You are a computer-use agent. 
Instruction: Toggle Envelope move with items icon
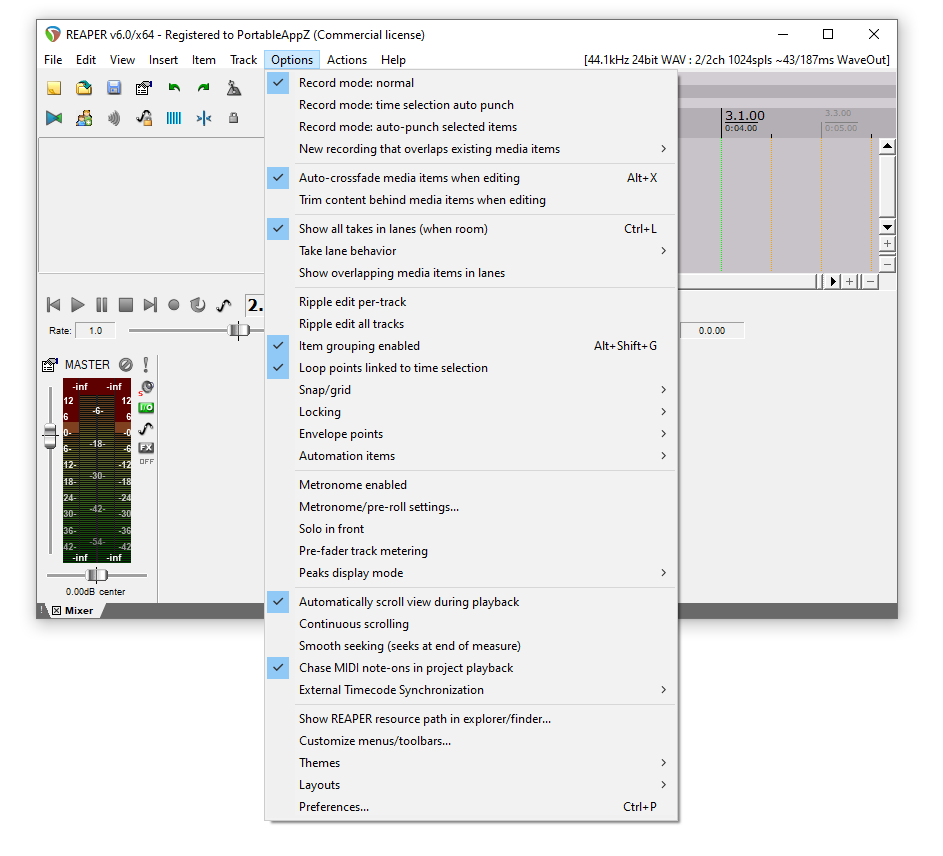pyautogui.click(x=144, y=118)
